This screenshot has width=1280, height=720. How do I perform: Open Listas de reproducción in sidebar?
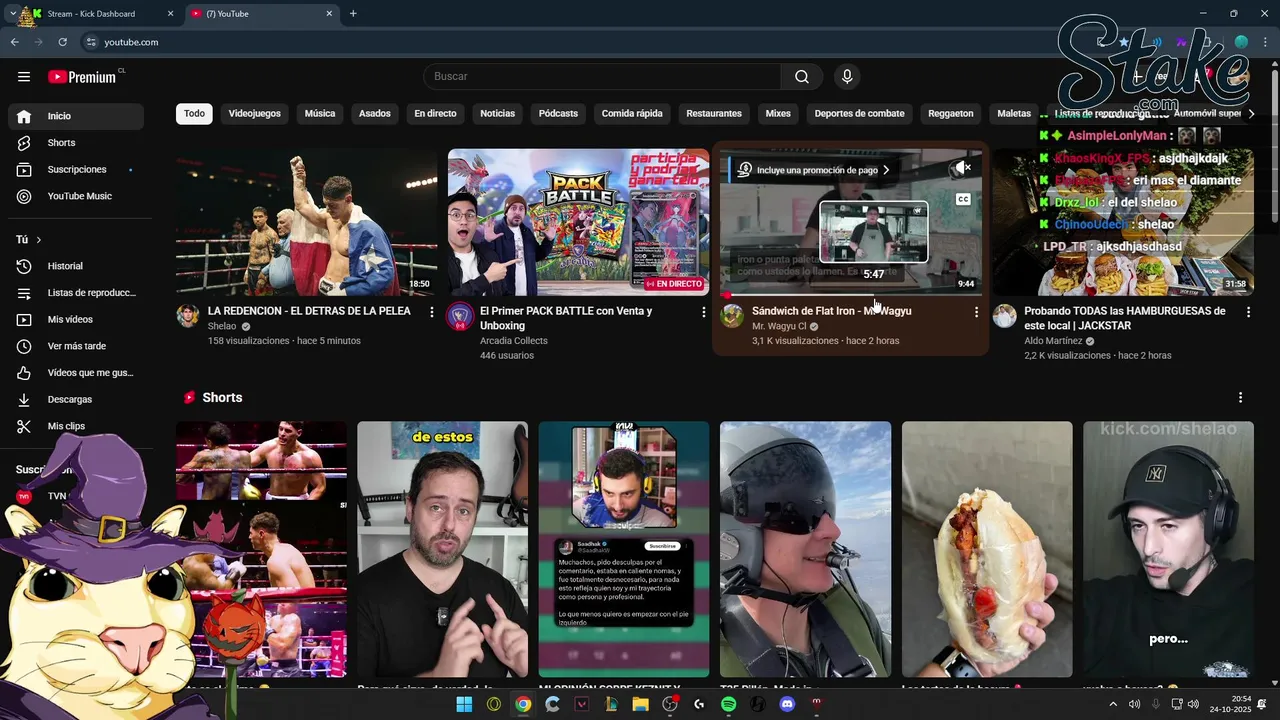76,293
